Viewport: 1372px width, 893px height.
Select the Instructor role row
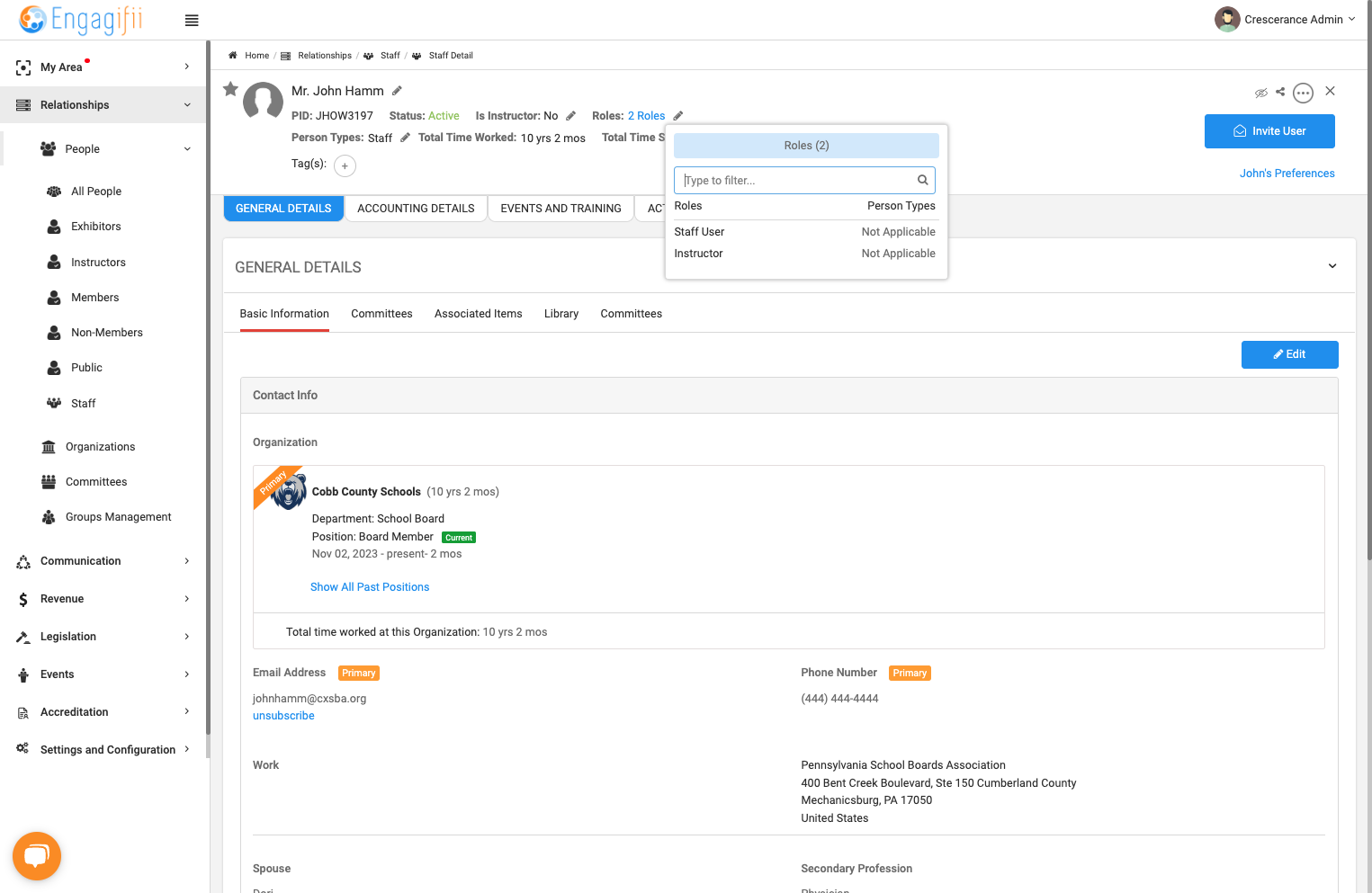point(804,254)
